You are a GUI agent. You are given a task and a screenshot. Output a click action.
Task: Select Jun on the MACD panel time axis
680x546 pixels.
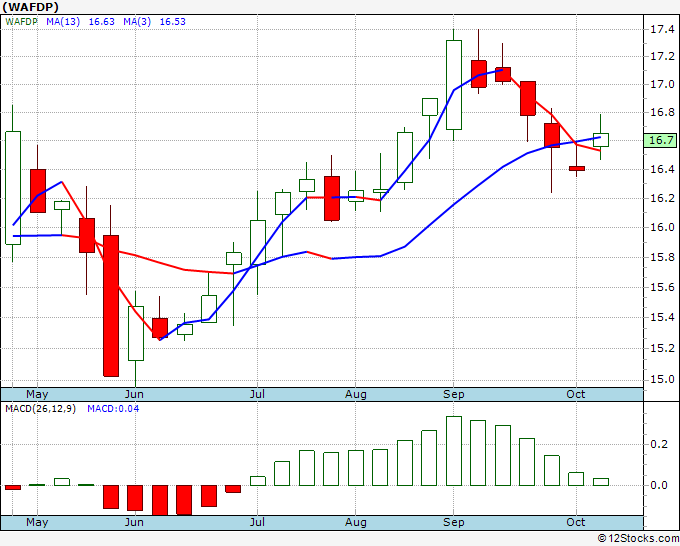pyautogui.click(x=134, y=522)
